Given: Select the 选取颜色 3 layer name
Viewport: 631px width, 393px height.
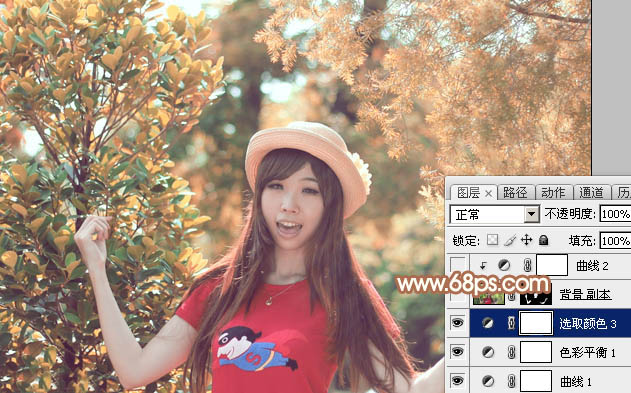Looking at the screenshot, I should click(588, 323).
